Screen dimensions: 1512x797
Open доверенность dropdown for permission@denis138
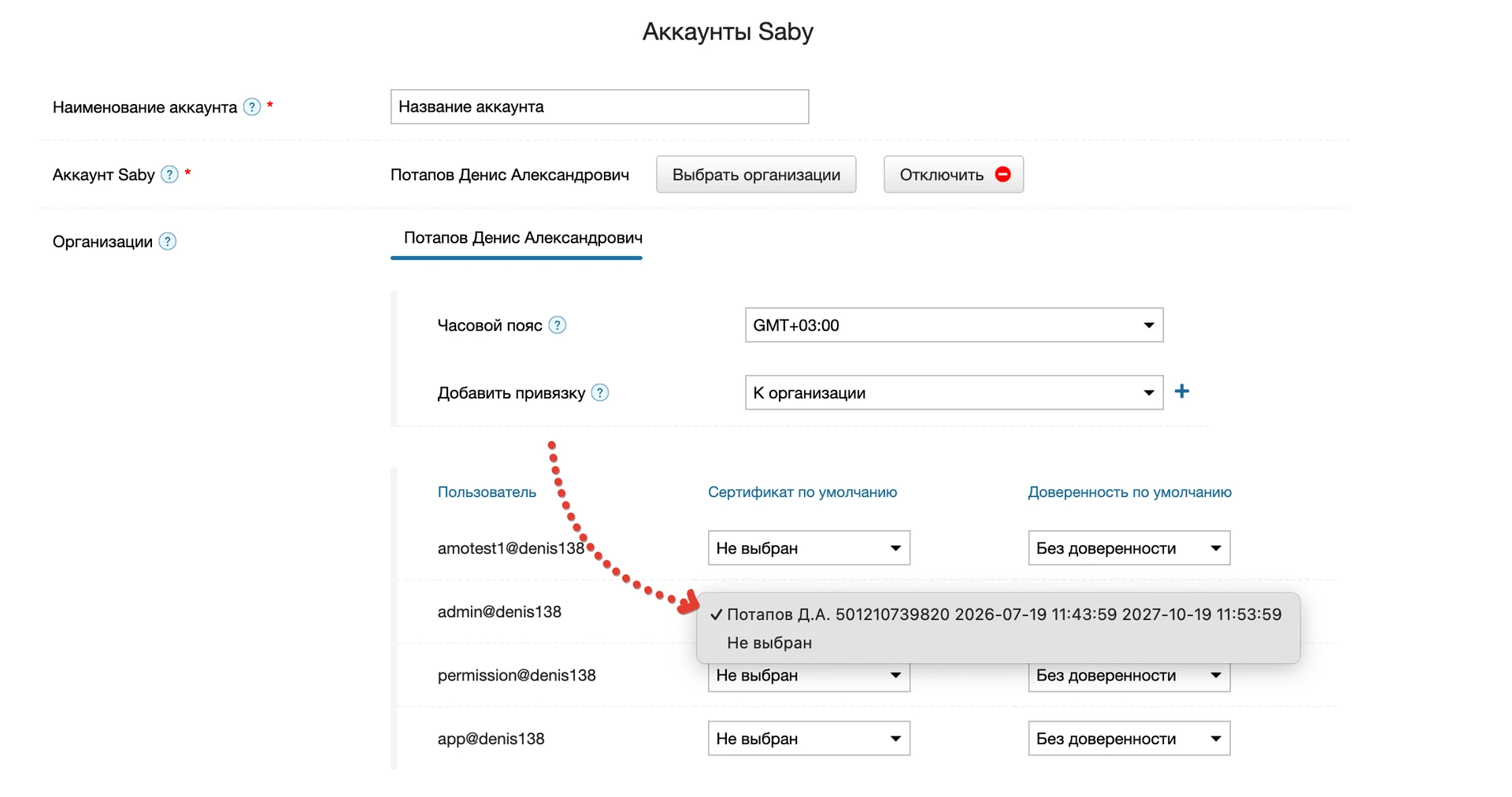[1128, 677]
